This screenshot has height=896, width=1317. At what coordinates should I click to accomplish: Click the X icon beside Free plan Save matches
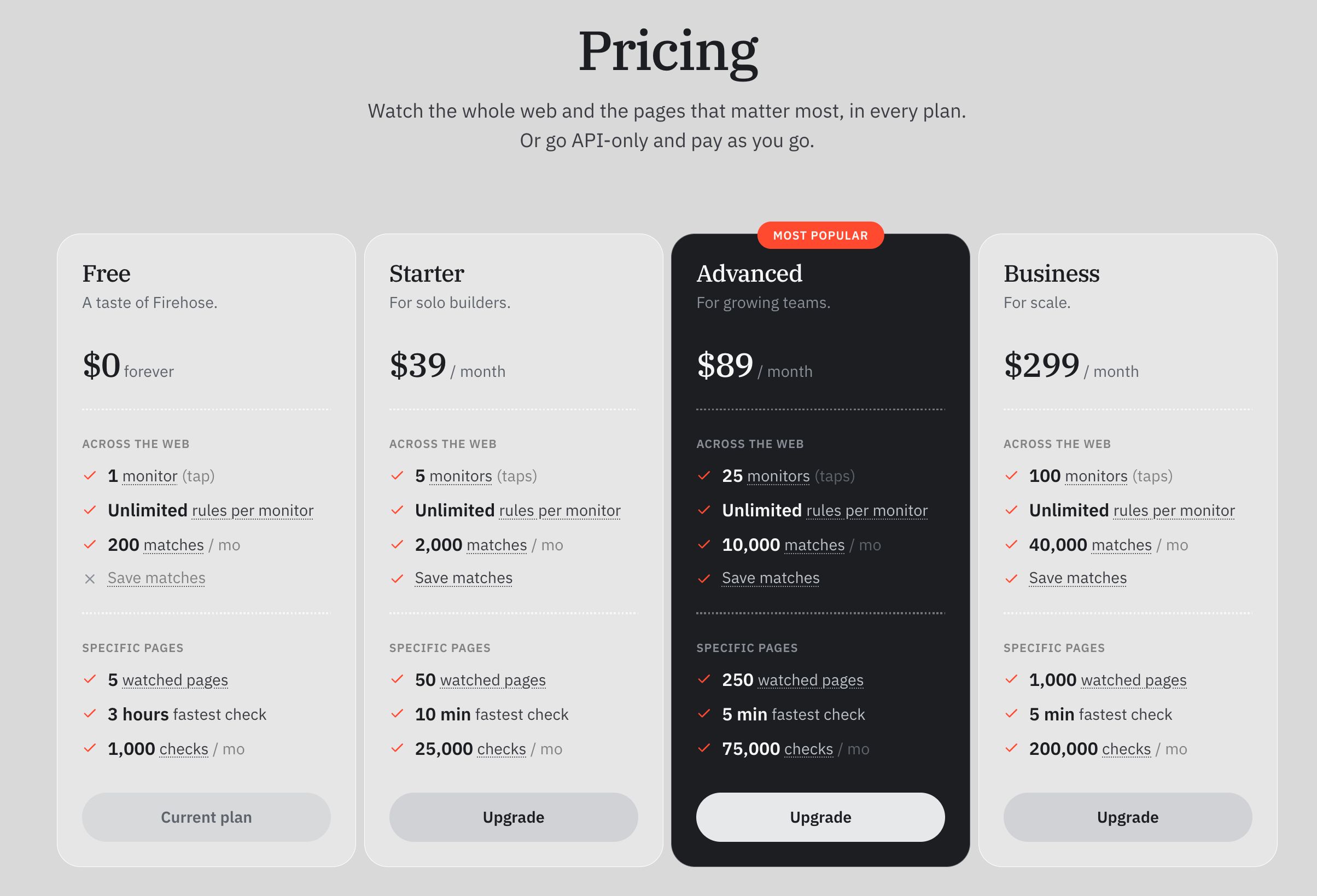pyautogui.click(x=90, y=579)
